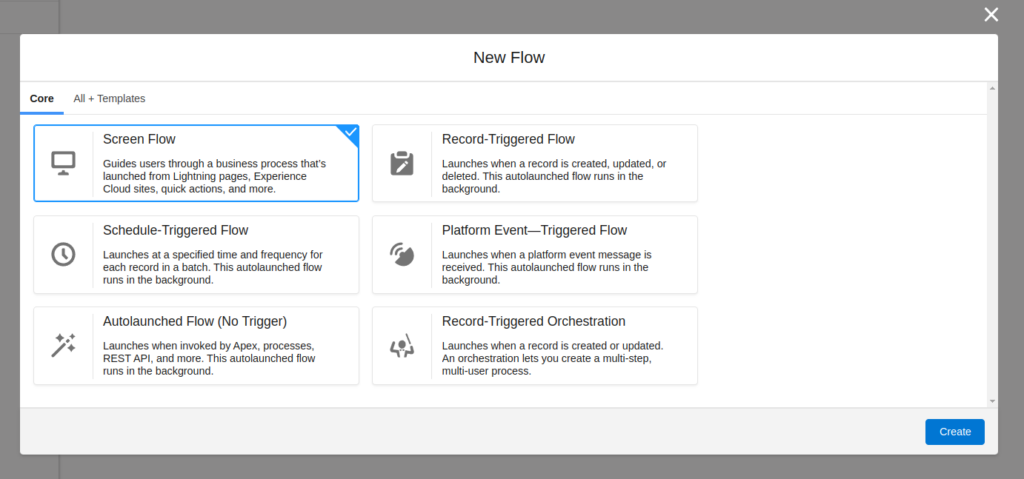1024x479 pixels.
Task: Choose Autolaunched Flow (No Trigger) title
Action: point(195,322)
